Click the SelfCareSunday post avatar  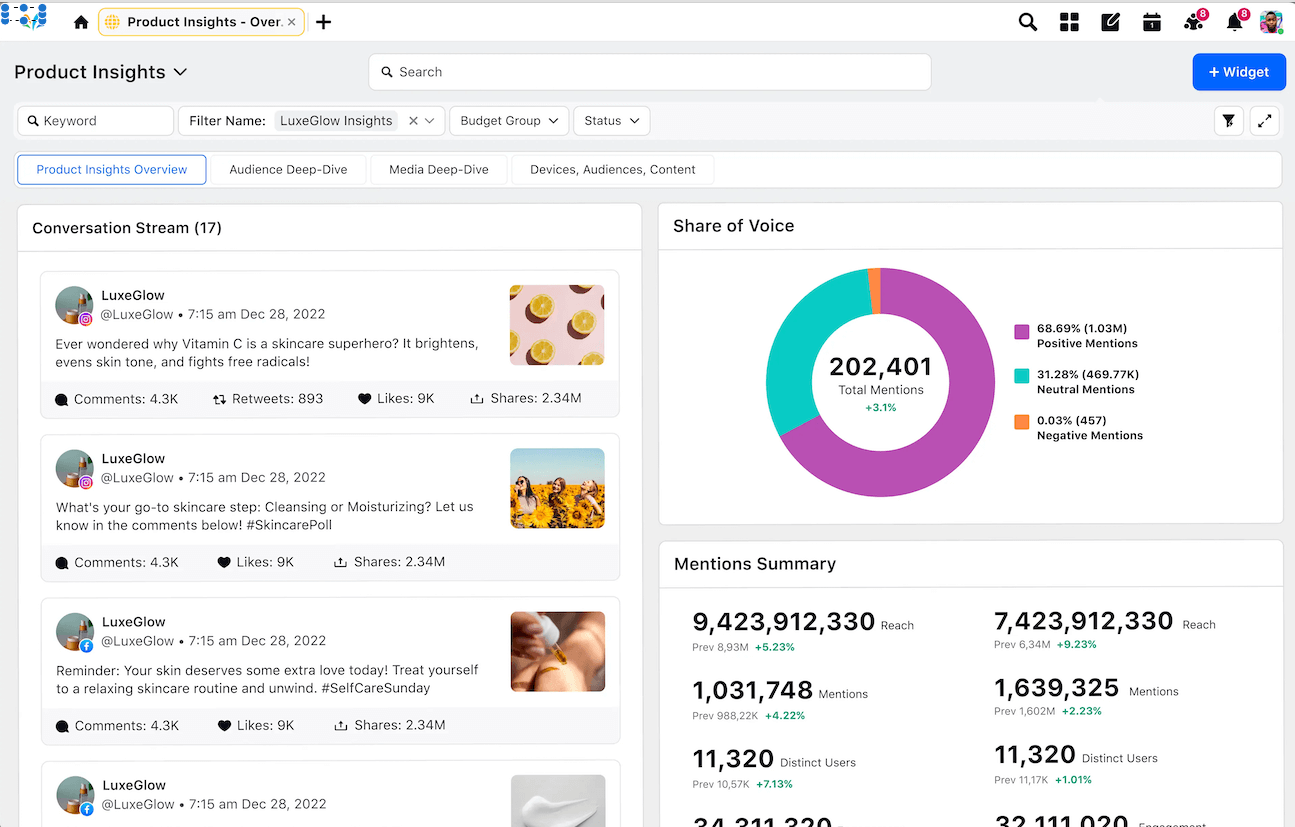(74, 633)
